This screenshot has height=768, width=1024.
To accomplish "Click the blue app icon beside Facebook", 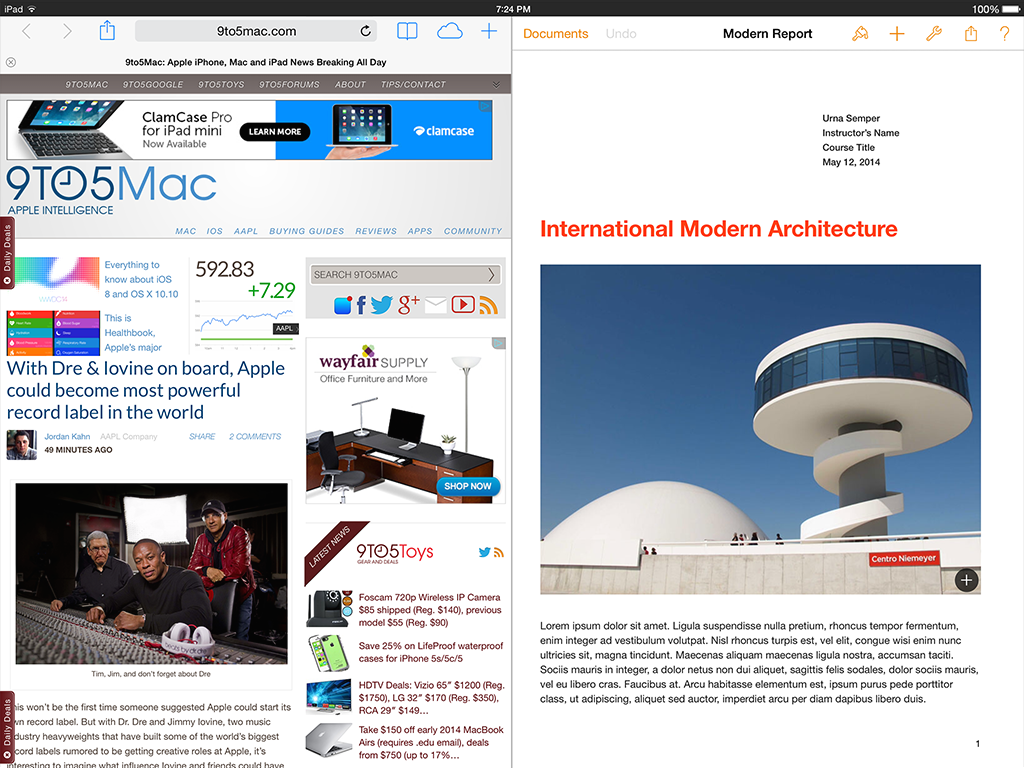I will [343, 305].
